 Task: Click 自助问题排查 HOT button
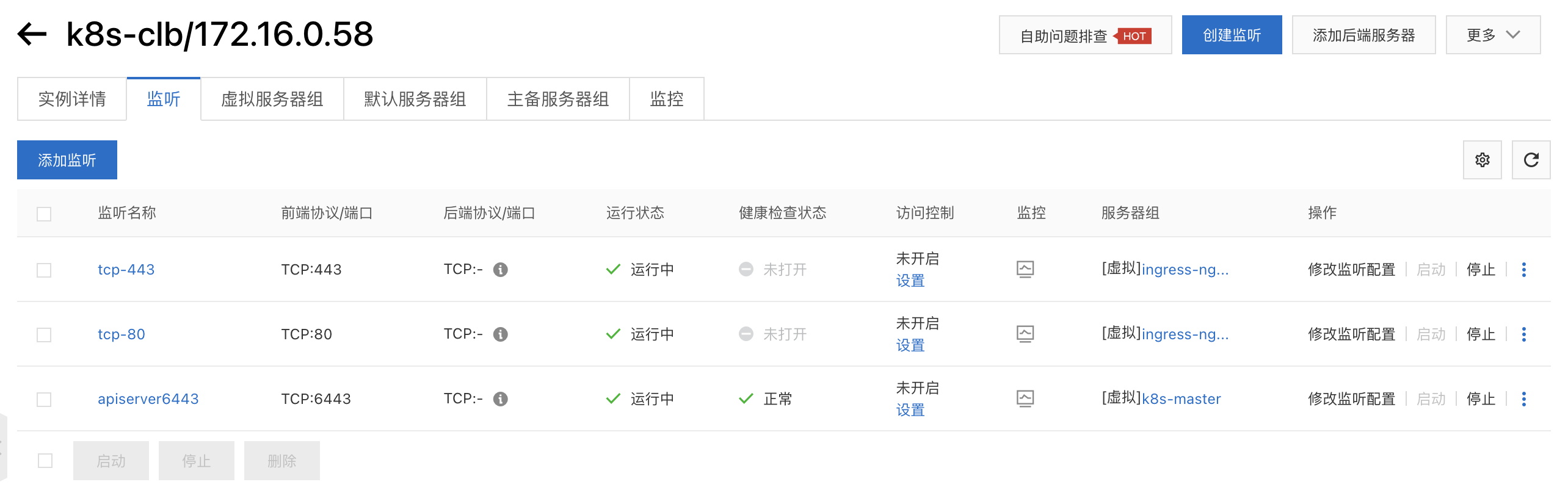tap(1085, 35)
